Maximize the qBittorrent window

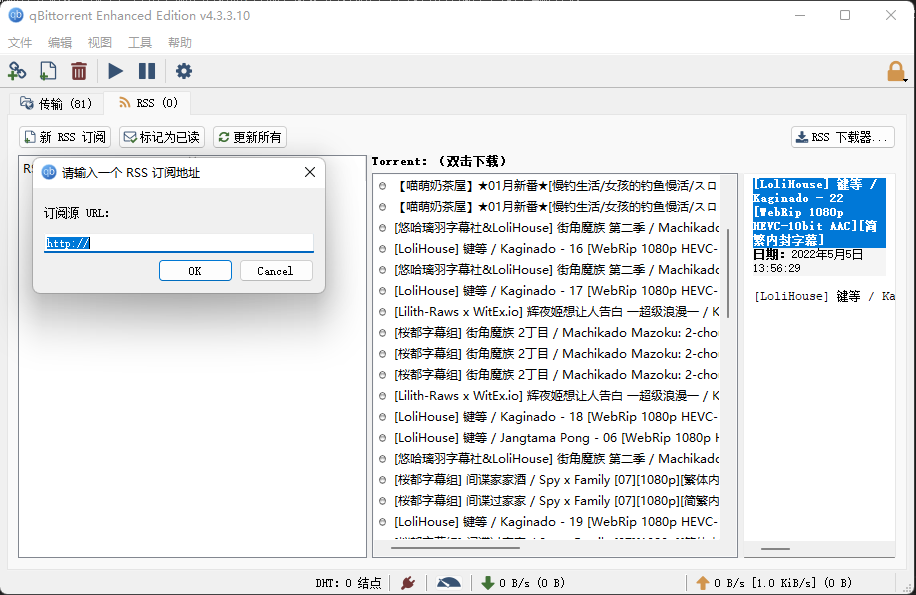845,15
